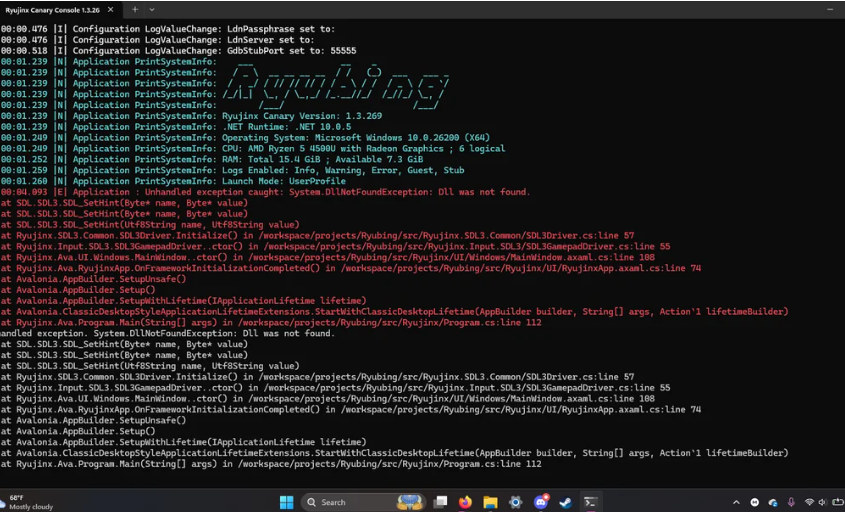Click 'GdbStubPort set to: 55555' log line
This screenshot has height=512, width=845.
[x=178, y=51]
